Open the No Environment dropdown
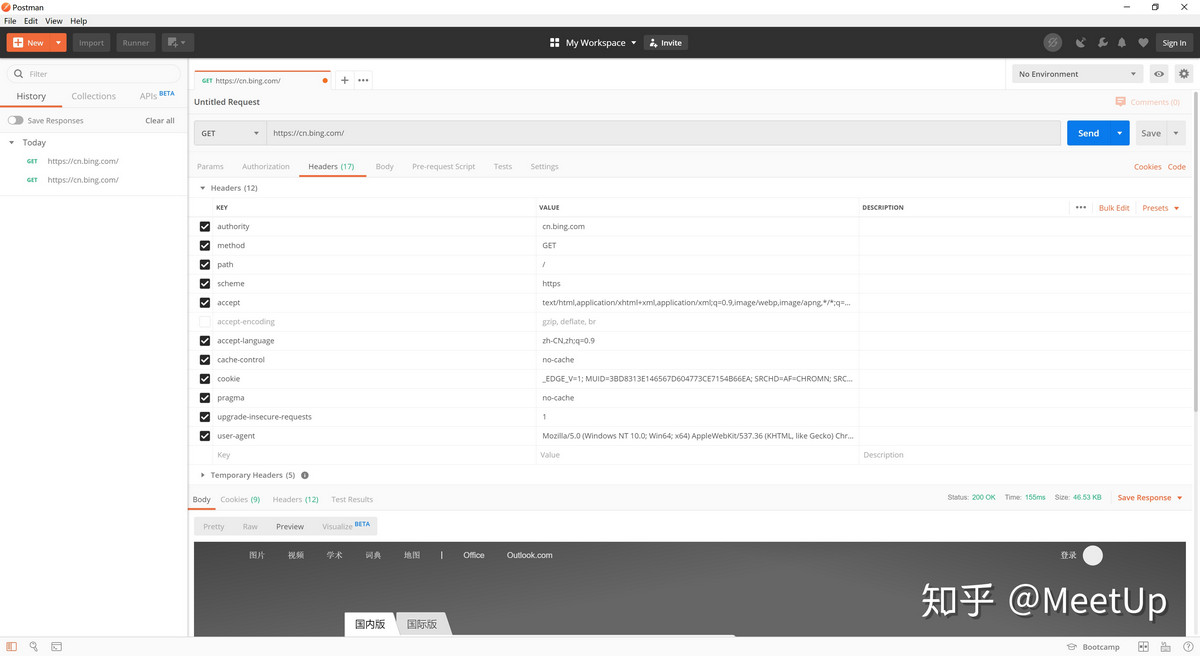The width and height of the screenshot is (1200, 656). coord(1077,73)
